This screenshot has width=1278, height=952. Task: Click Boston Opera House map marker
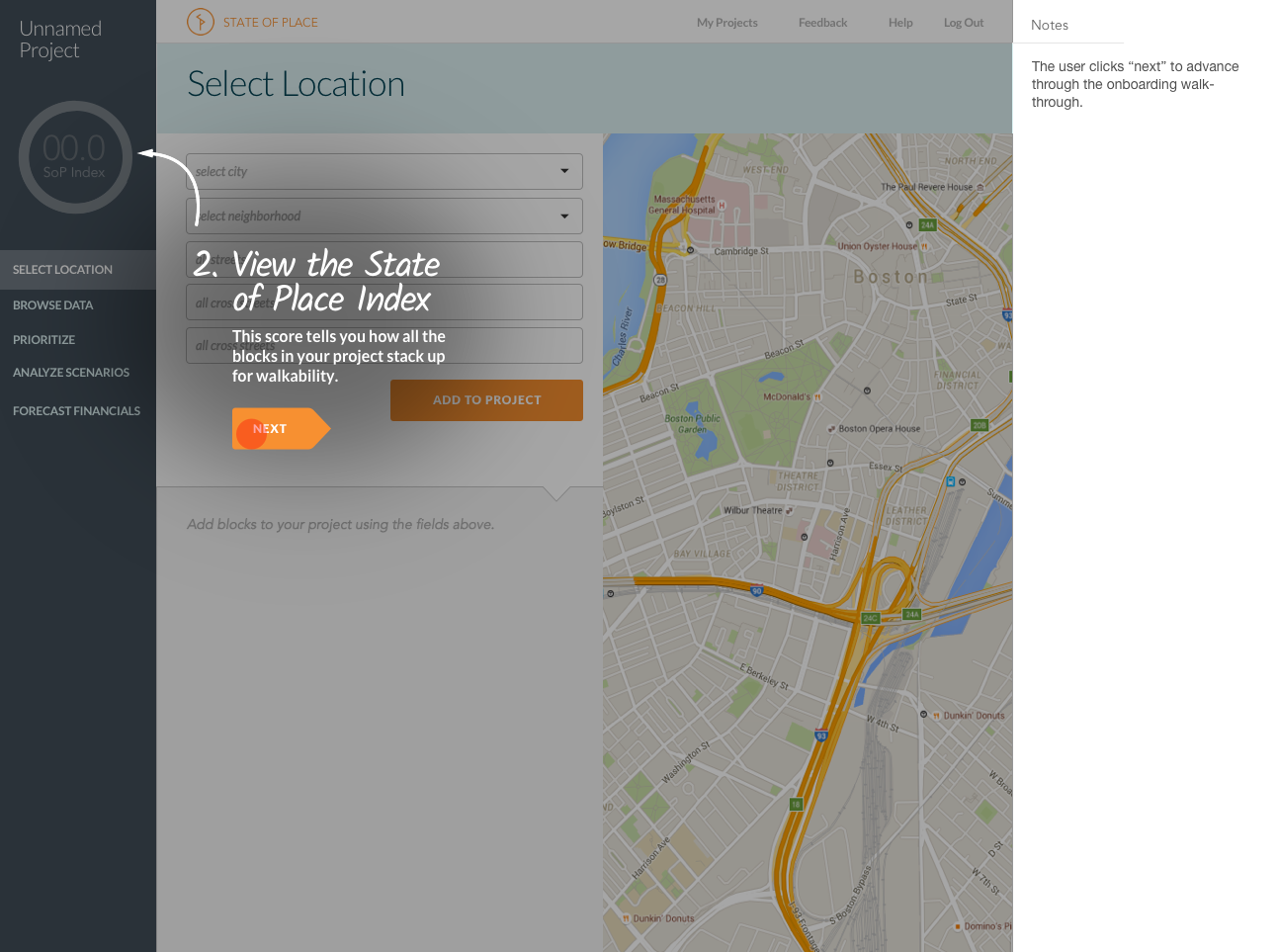pos(874,429)
